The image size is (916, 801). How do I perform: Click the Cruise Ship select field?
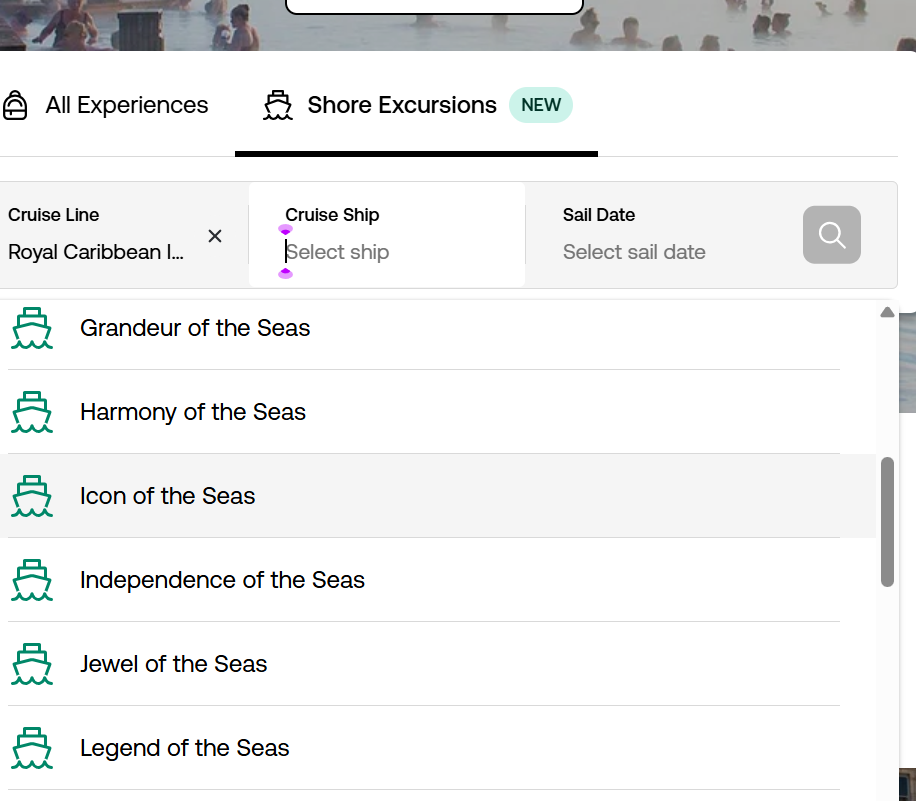pyautogui.click(x=390, y=252)
